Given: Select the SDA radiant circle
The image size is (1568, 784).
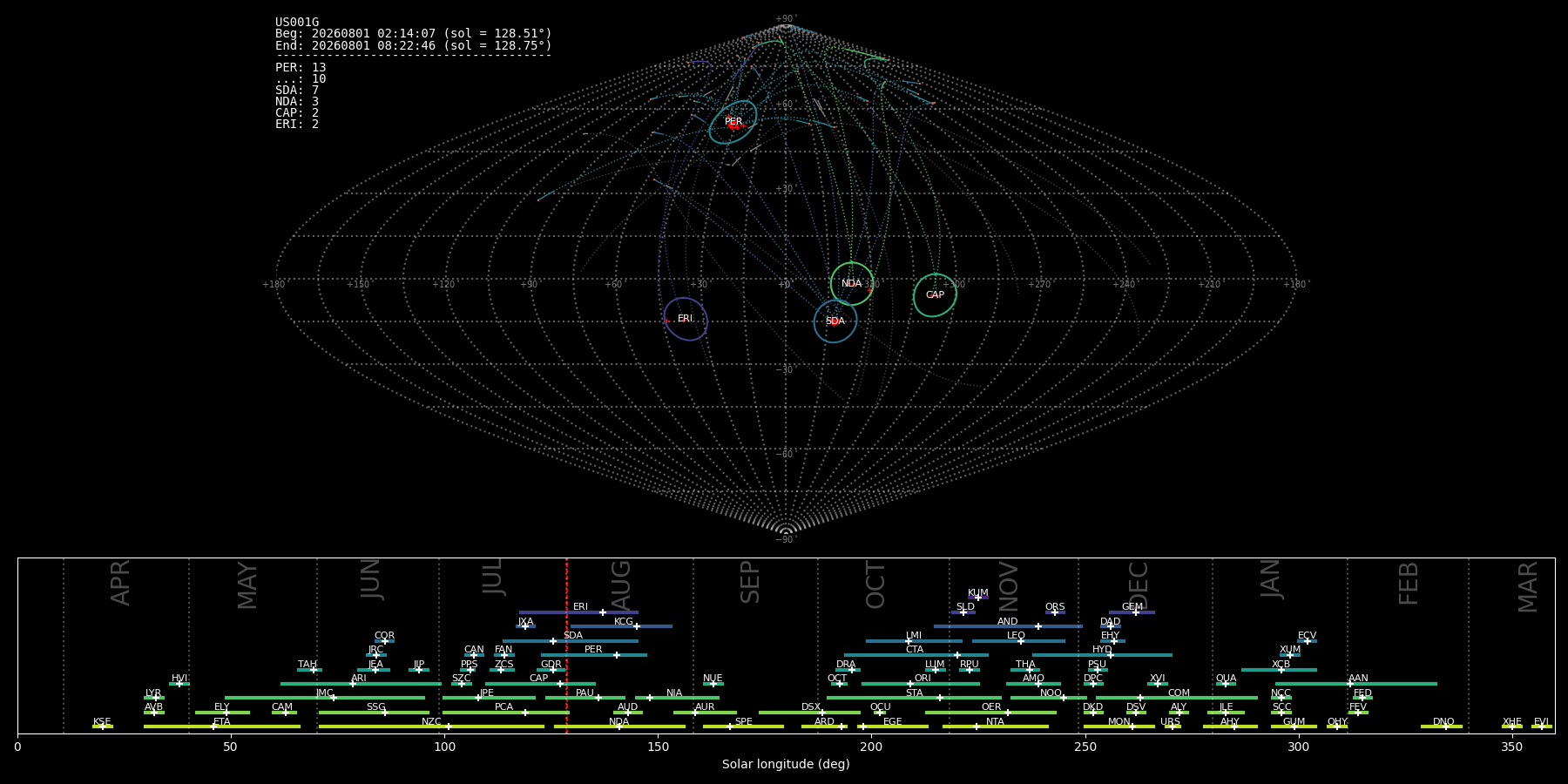Looking at the screenshot, I should click(835, 321).
